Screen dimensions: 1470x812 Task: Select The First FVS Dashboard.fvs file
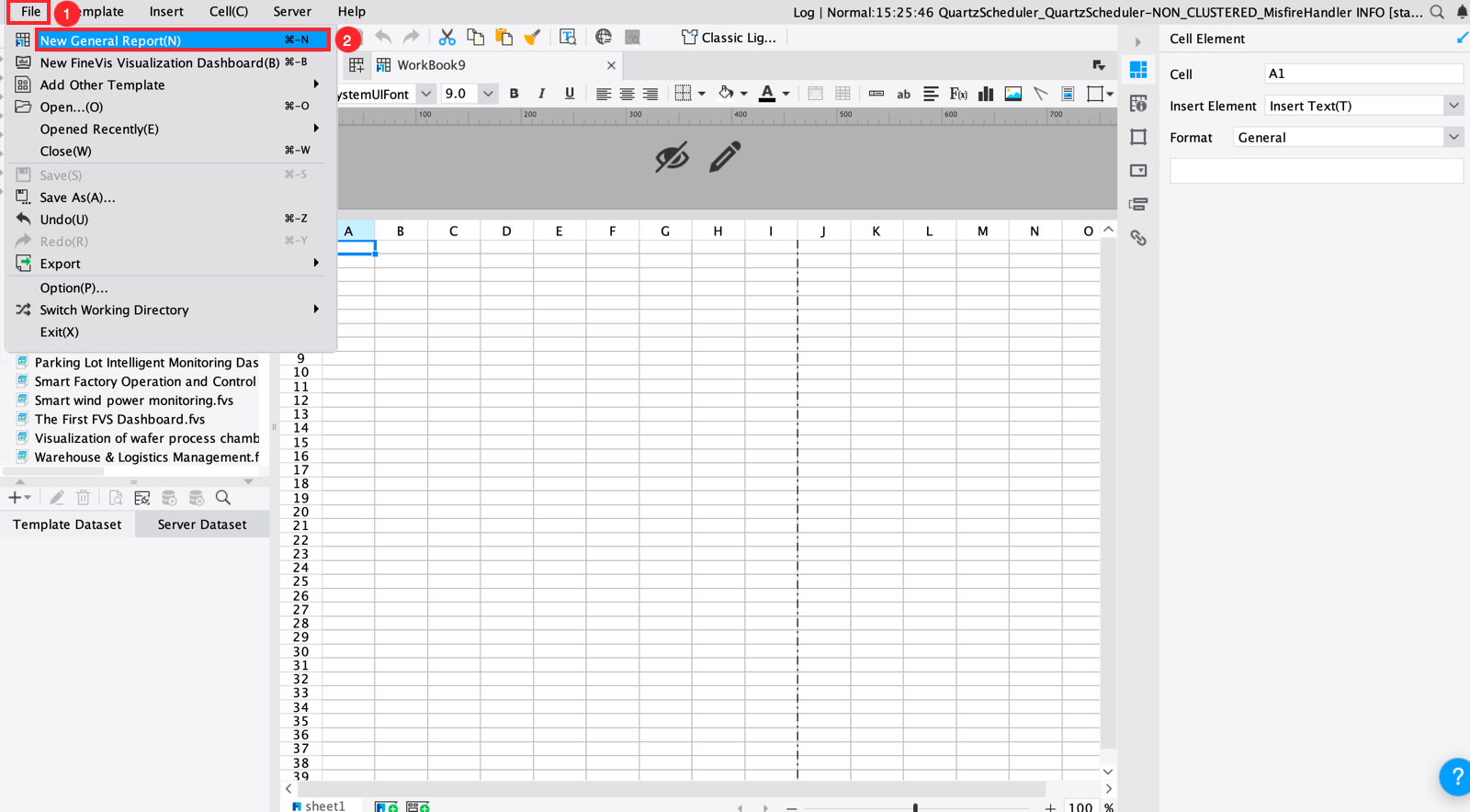pyautogui.click(x=120, y=420)
